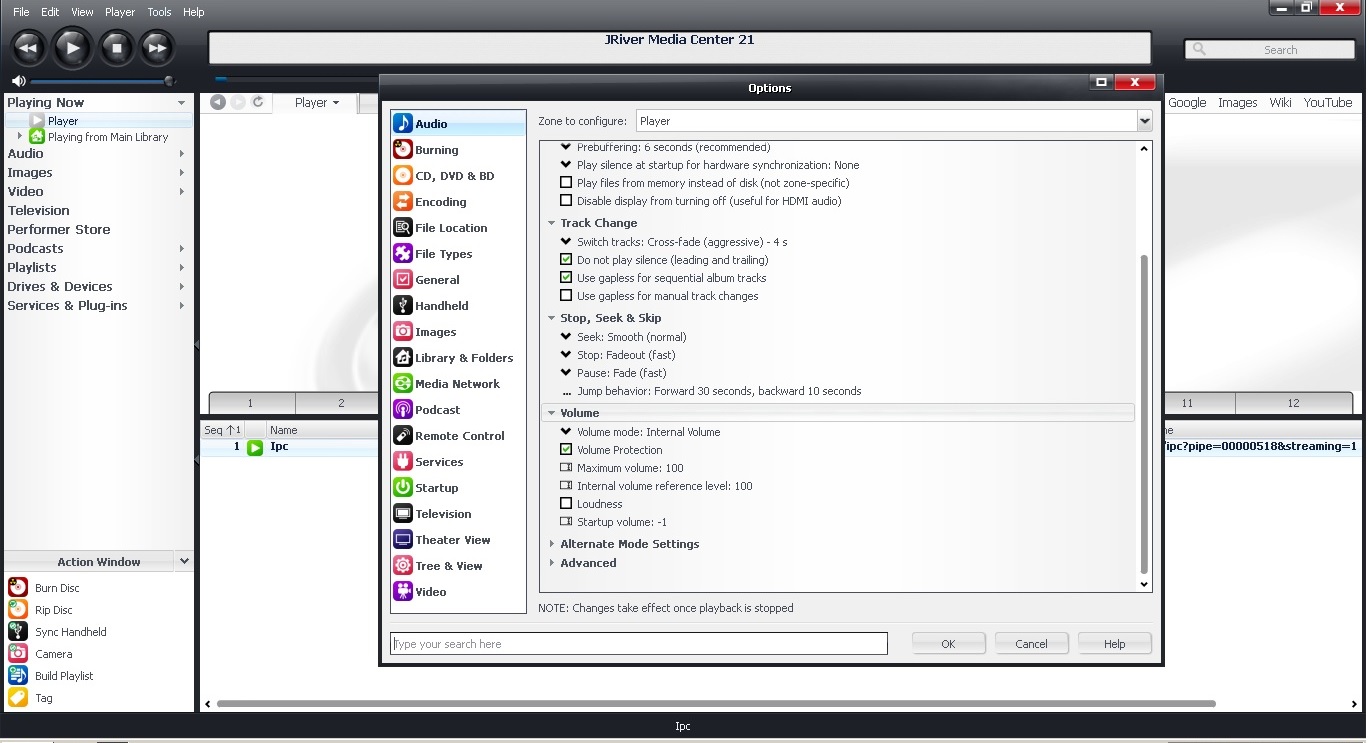Toggle Play files from memory checkbox

point(566,183)
